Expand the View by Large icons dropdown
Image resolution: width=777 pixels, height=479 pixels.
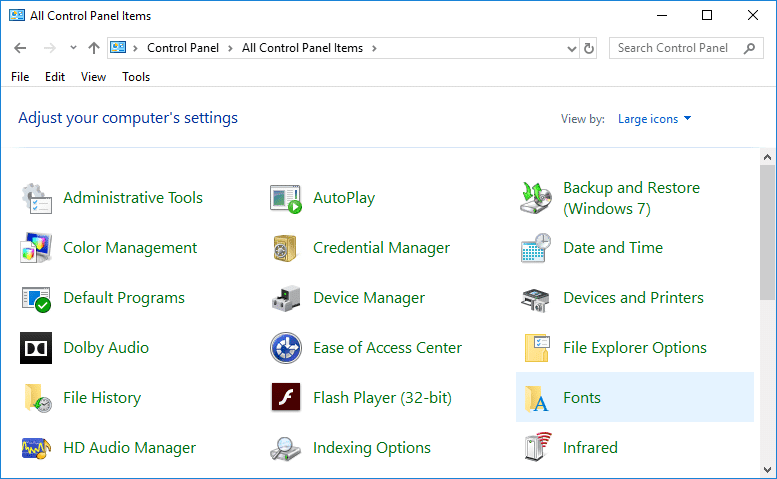655,119
